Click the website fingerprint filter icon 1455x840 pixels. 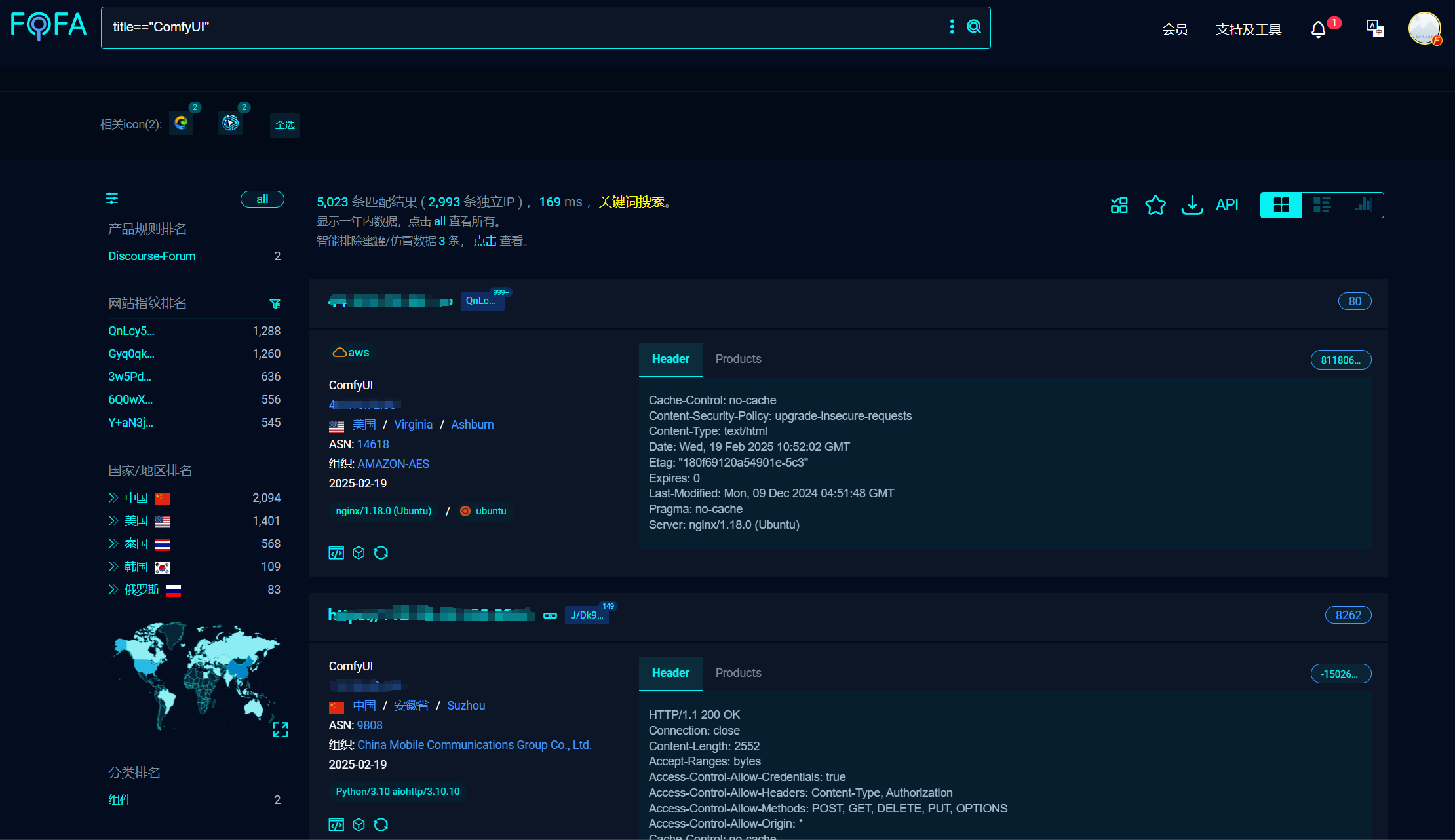point(275,303)
